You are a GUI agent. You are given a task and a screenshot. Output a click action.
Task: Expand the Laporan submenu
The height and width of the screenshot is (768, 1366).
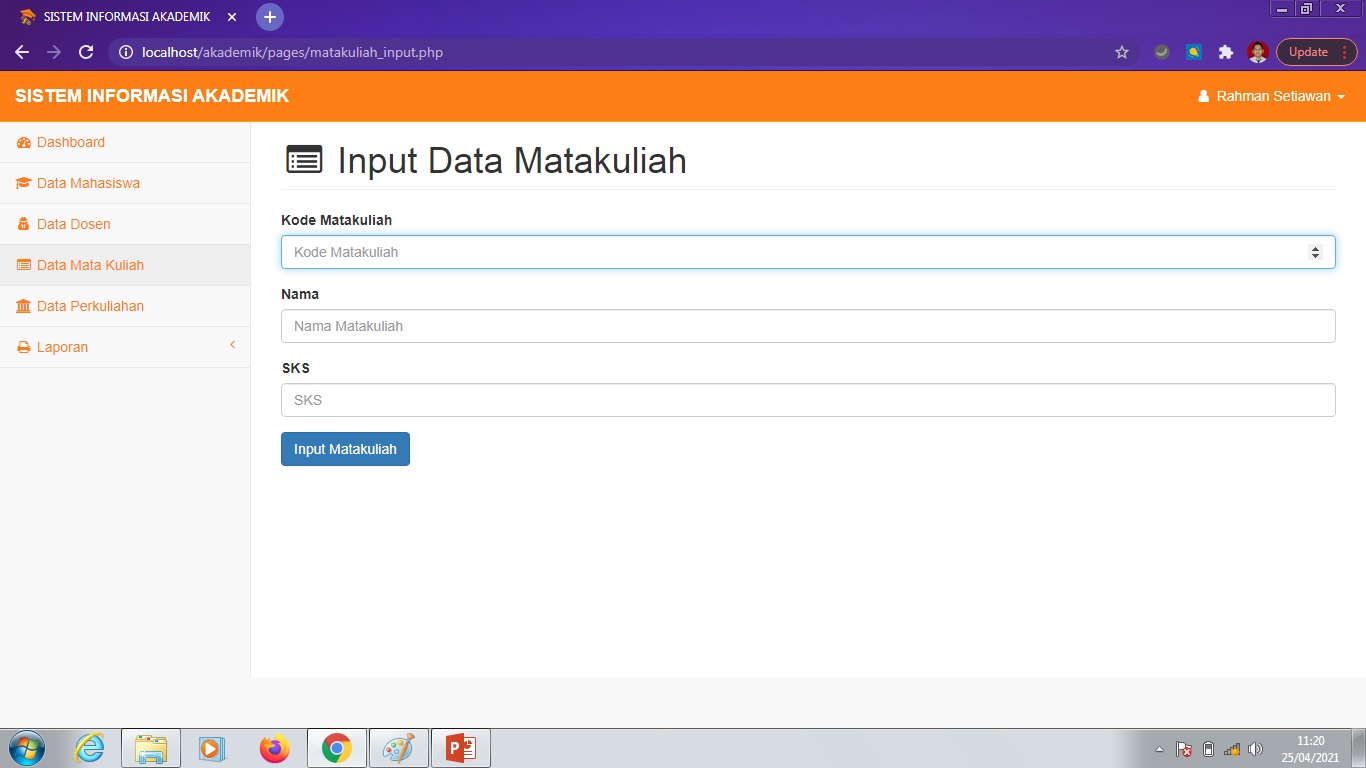tap(63, 346)
